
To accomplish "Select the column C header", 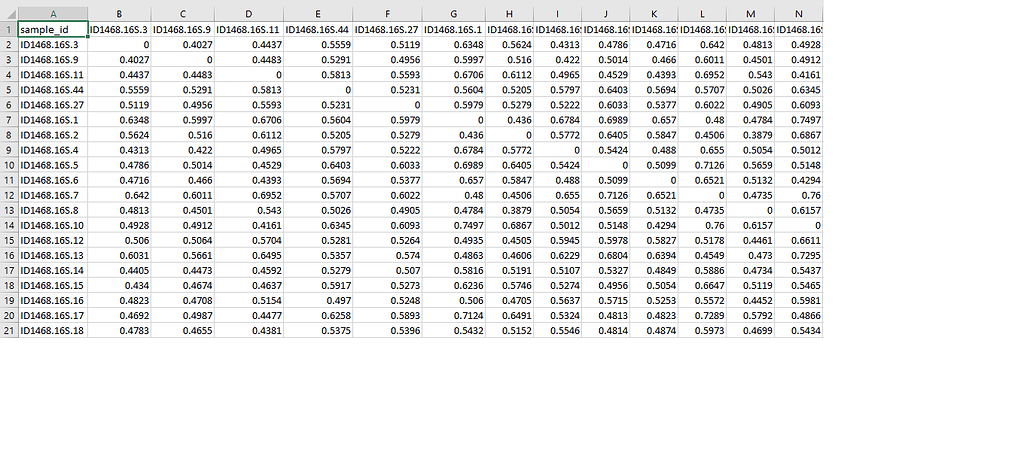I will tap(183, 14).
